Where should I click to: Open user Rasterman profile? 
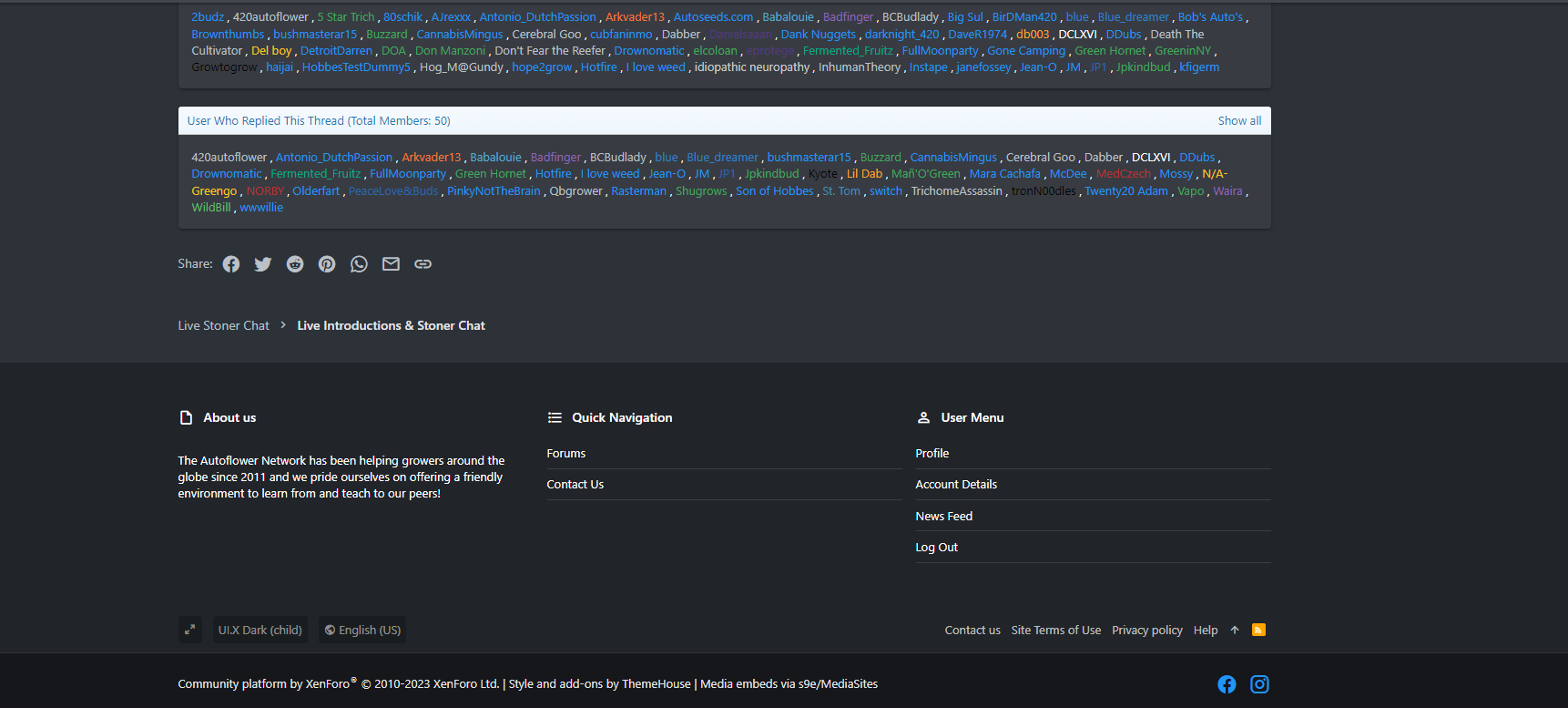pos(639,190)
